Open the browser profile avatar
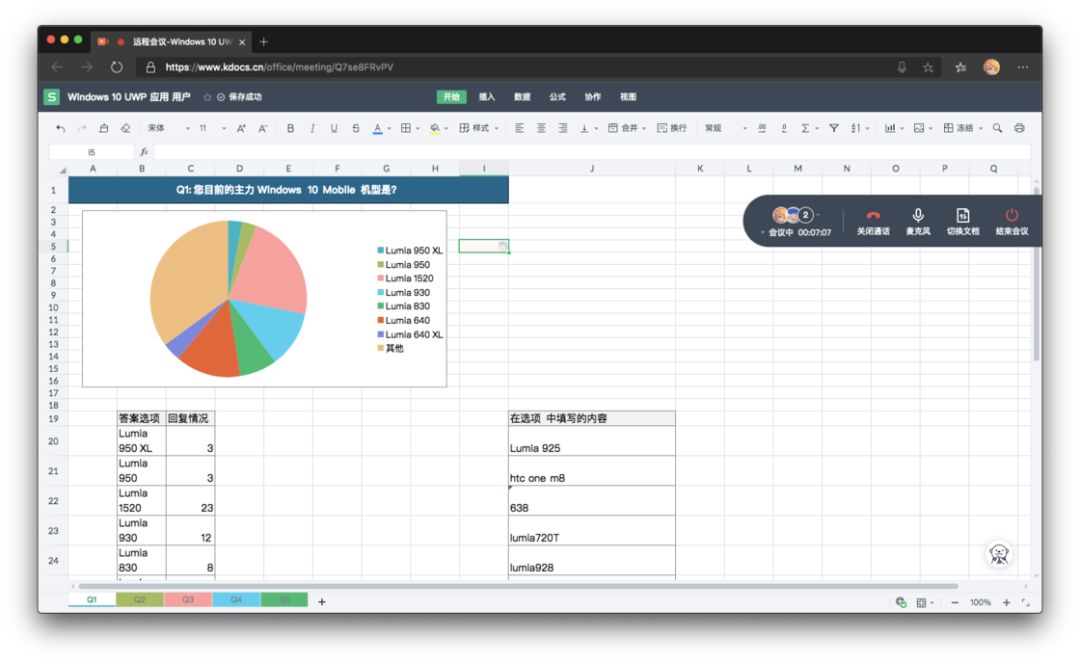 click(x=991, y=67)
